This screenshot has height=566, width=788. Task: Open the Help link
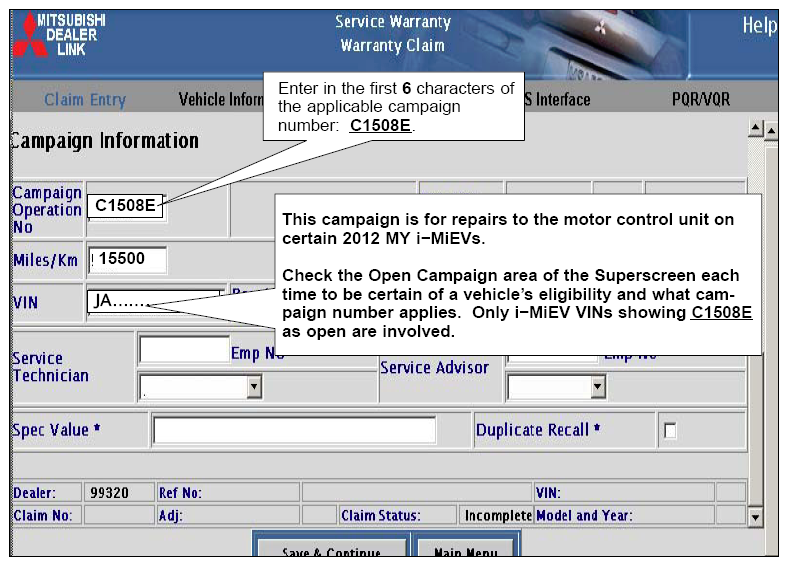point(759,25)
